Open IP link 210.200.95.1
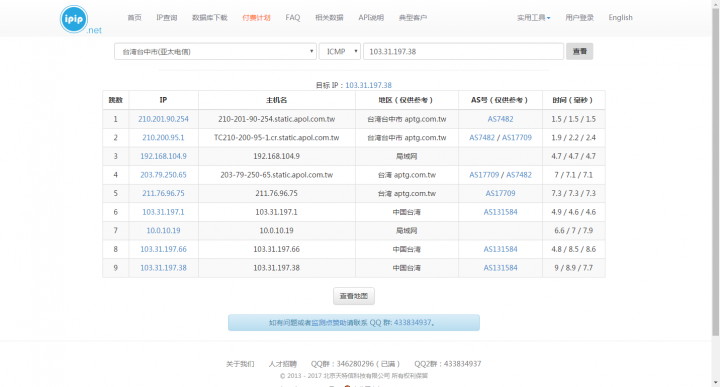The width and height of the screenshot is (720, 387). [163, 137]
